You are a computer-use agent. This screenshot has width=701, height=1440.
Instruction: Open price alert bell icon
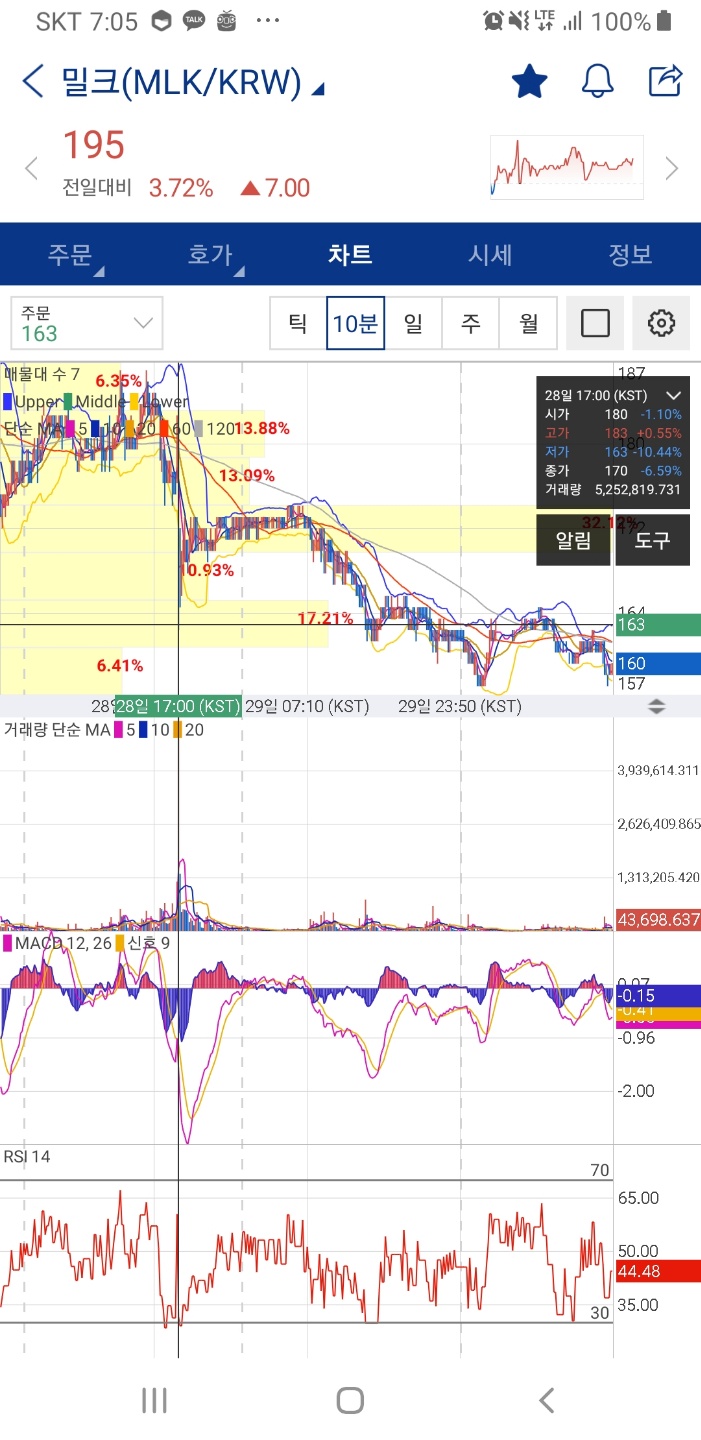click(598, 81)
